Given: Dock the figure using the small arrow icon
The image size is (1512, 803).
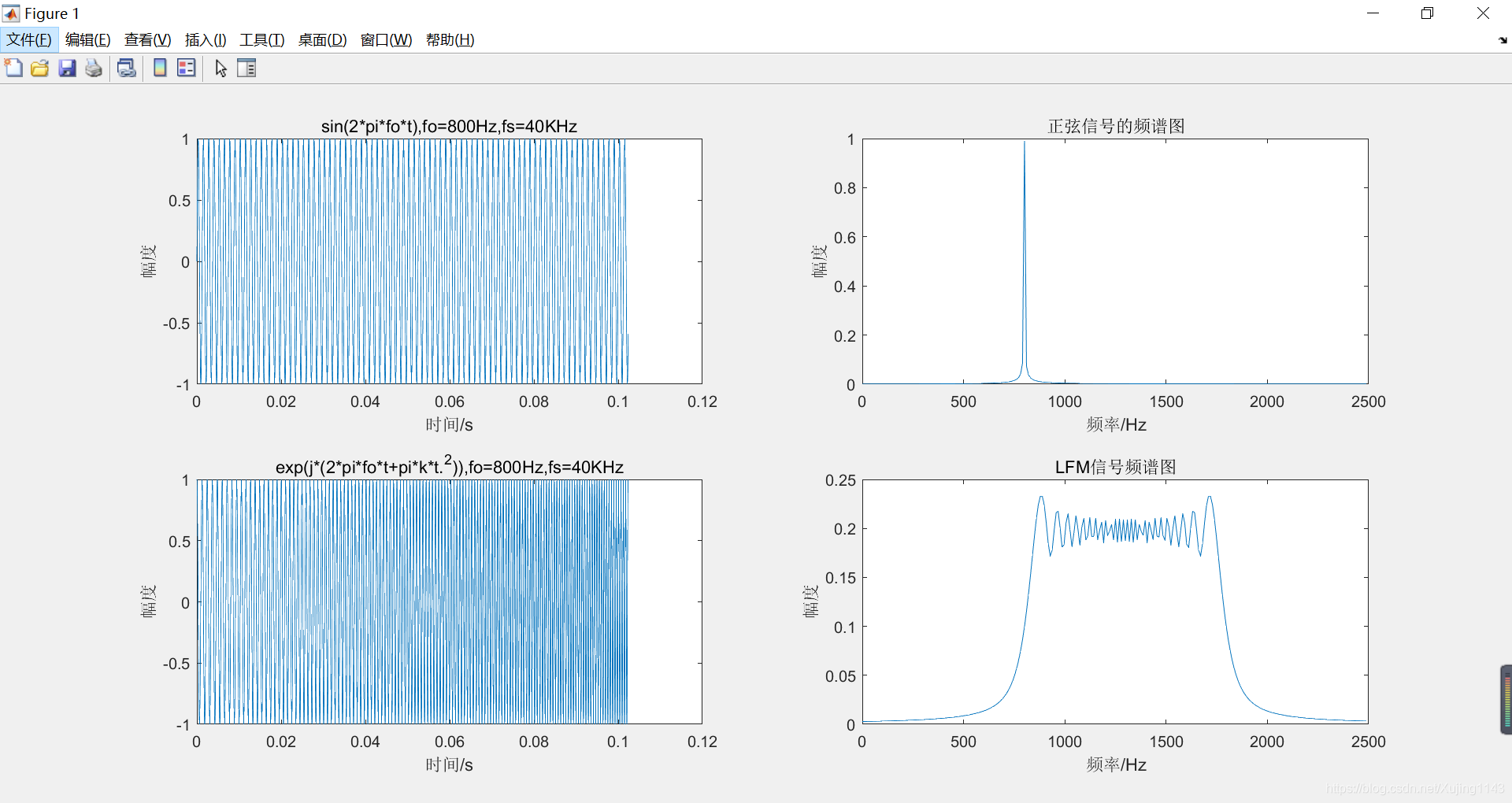Looking at the screenshot, I should click(x=1503, y=40).
